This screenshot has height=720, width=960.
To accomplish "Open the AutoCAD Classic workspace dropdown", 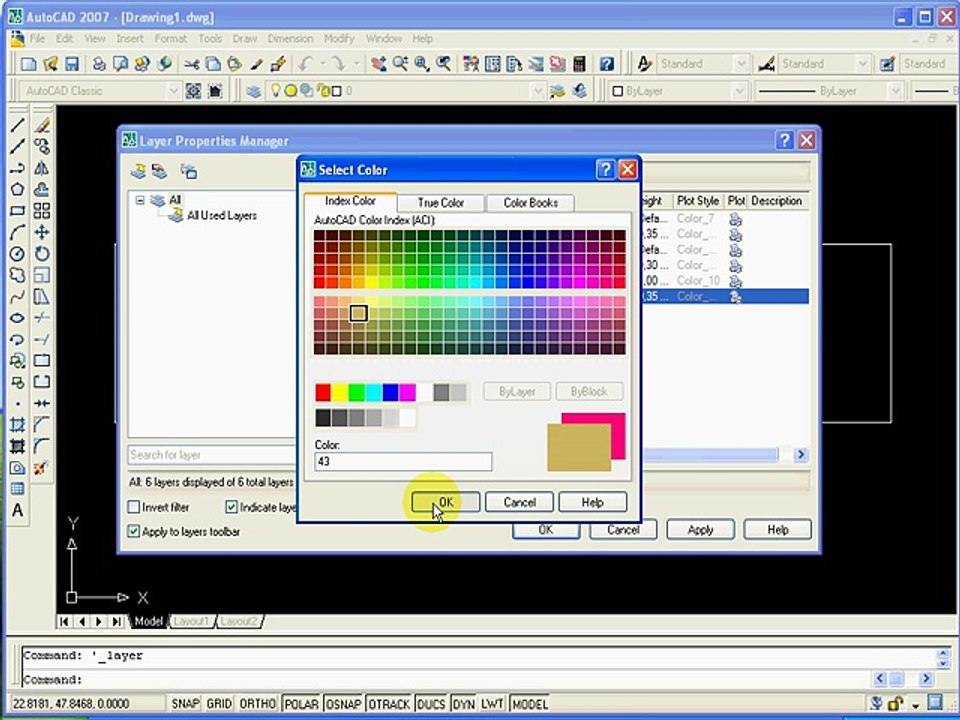I will (x=173, y=91).
